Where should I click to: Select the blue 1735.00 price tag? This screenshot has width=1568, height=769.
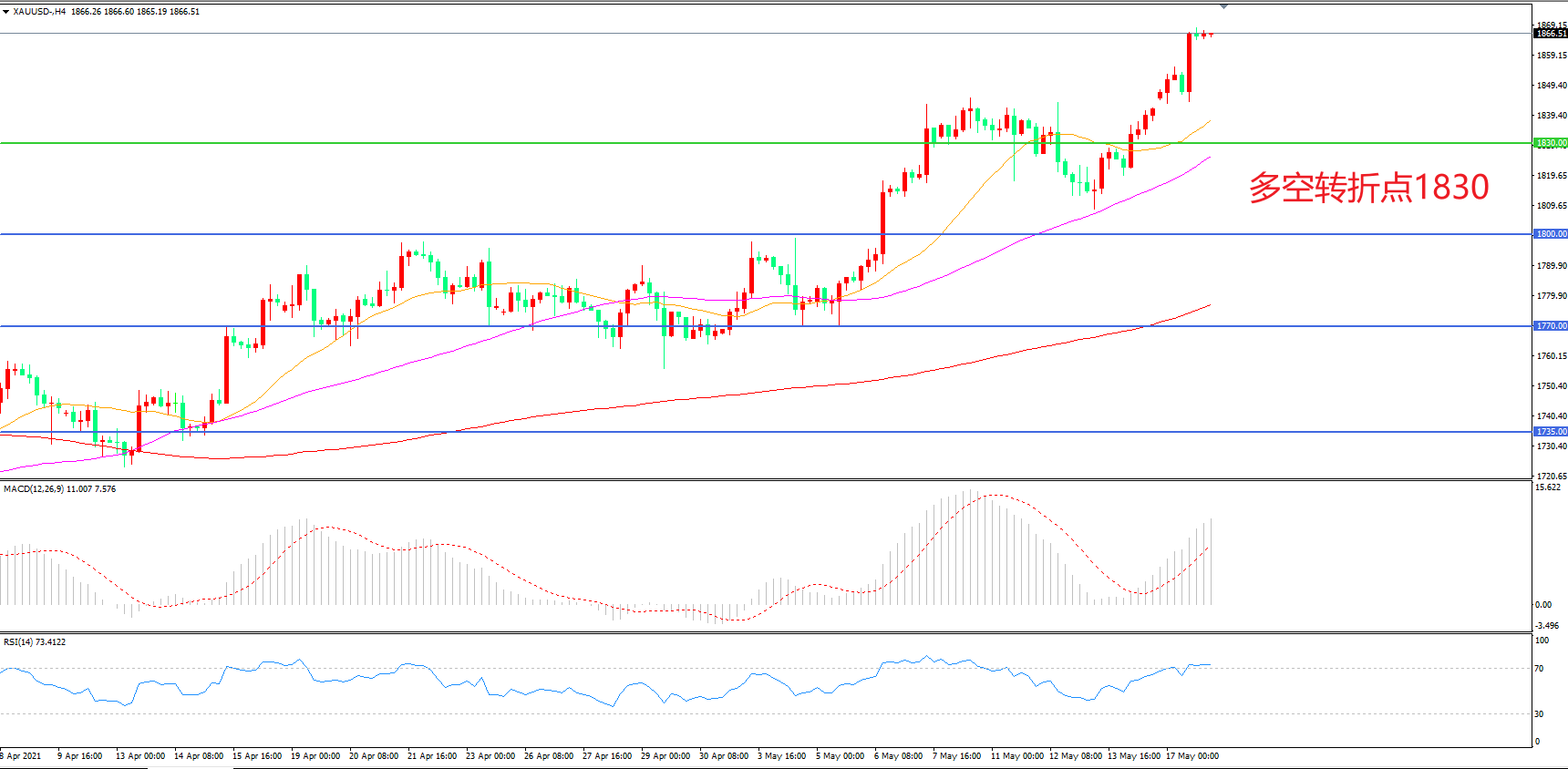1550,432
